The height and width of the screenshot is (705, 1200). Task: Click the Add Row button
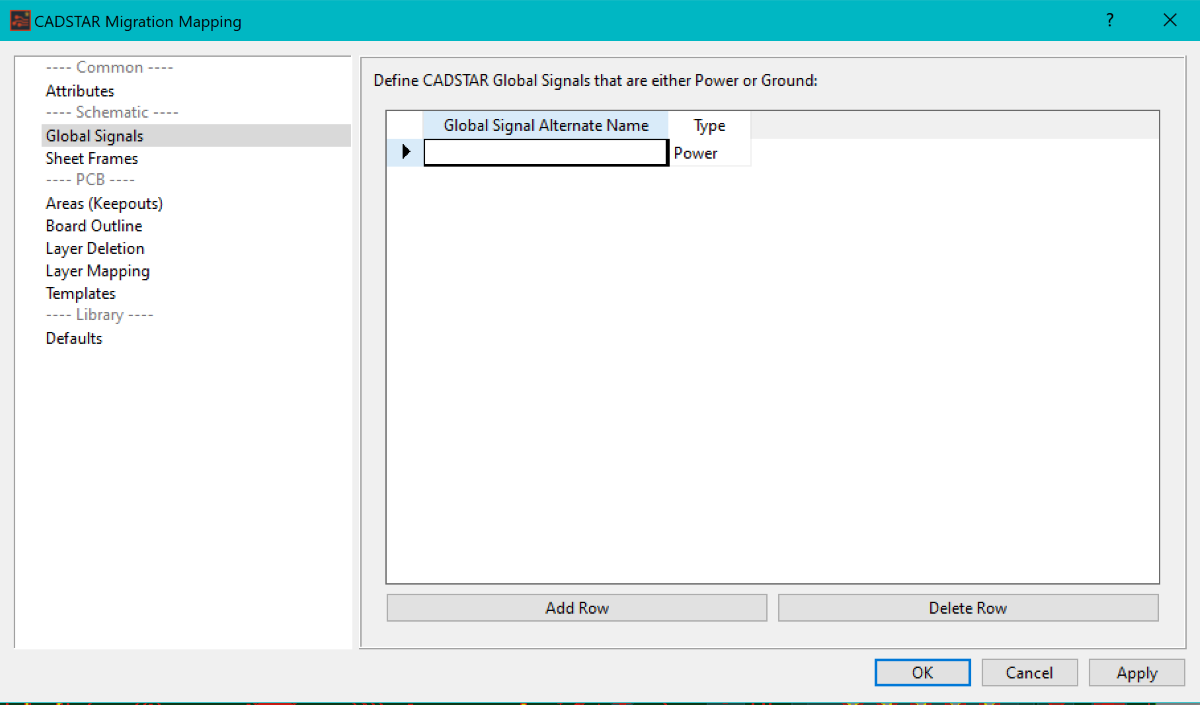[577, 608]
